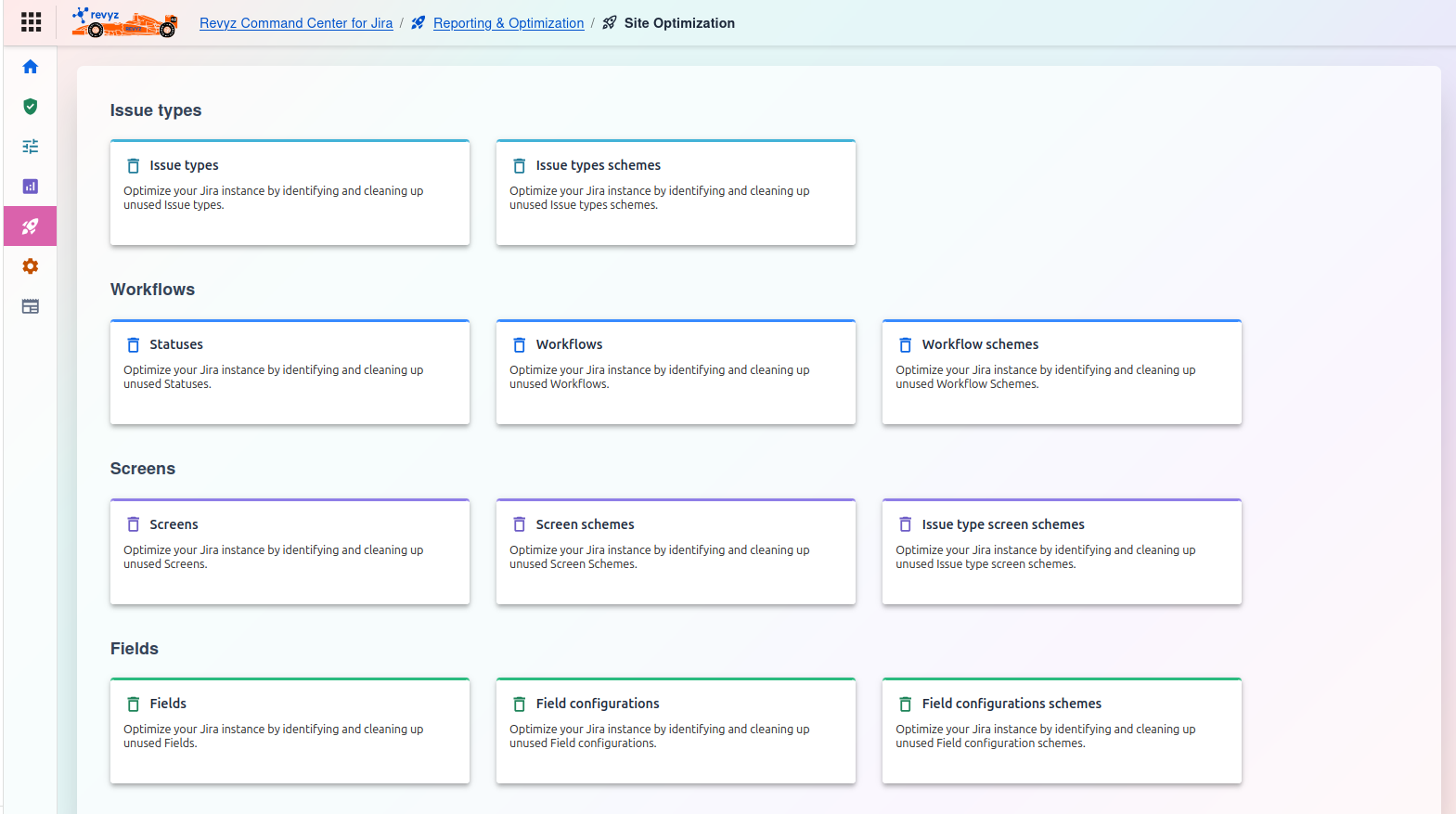The image size is (1456, 814).
Task: Click the trash icon on Workflows card
Action: [520, 345]
